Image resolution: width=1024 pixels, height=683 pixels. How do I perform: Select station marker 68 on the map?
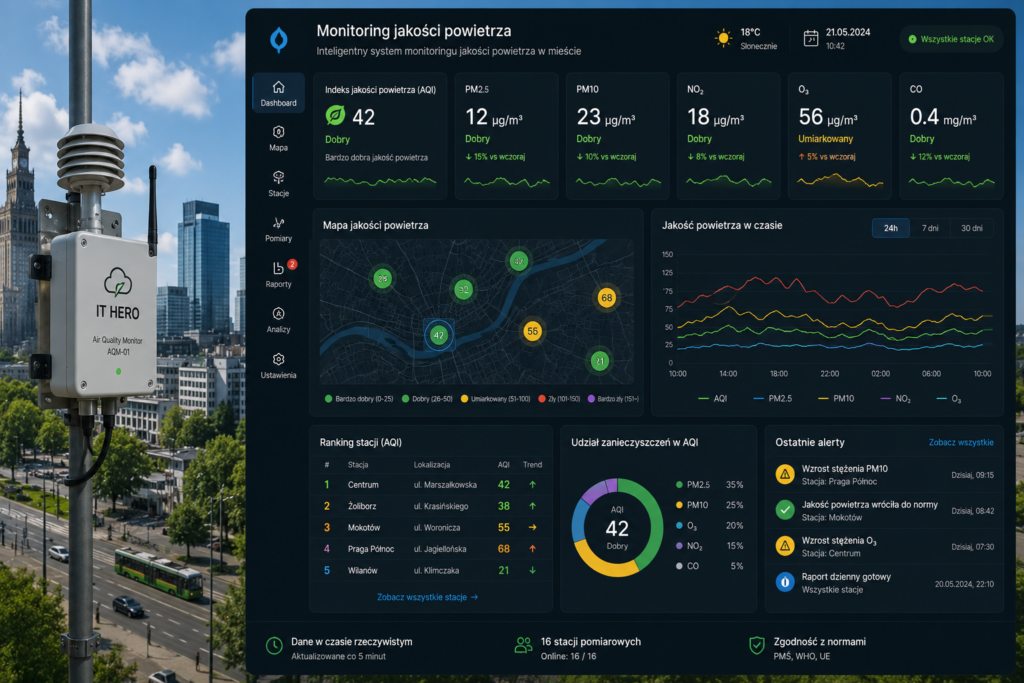pos(607,298)
